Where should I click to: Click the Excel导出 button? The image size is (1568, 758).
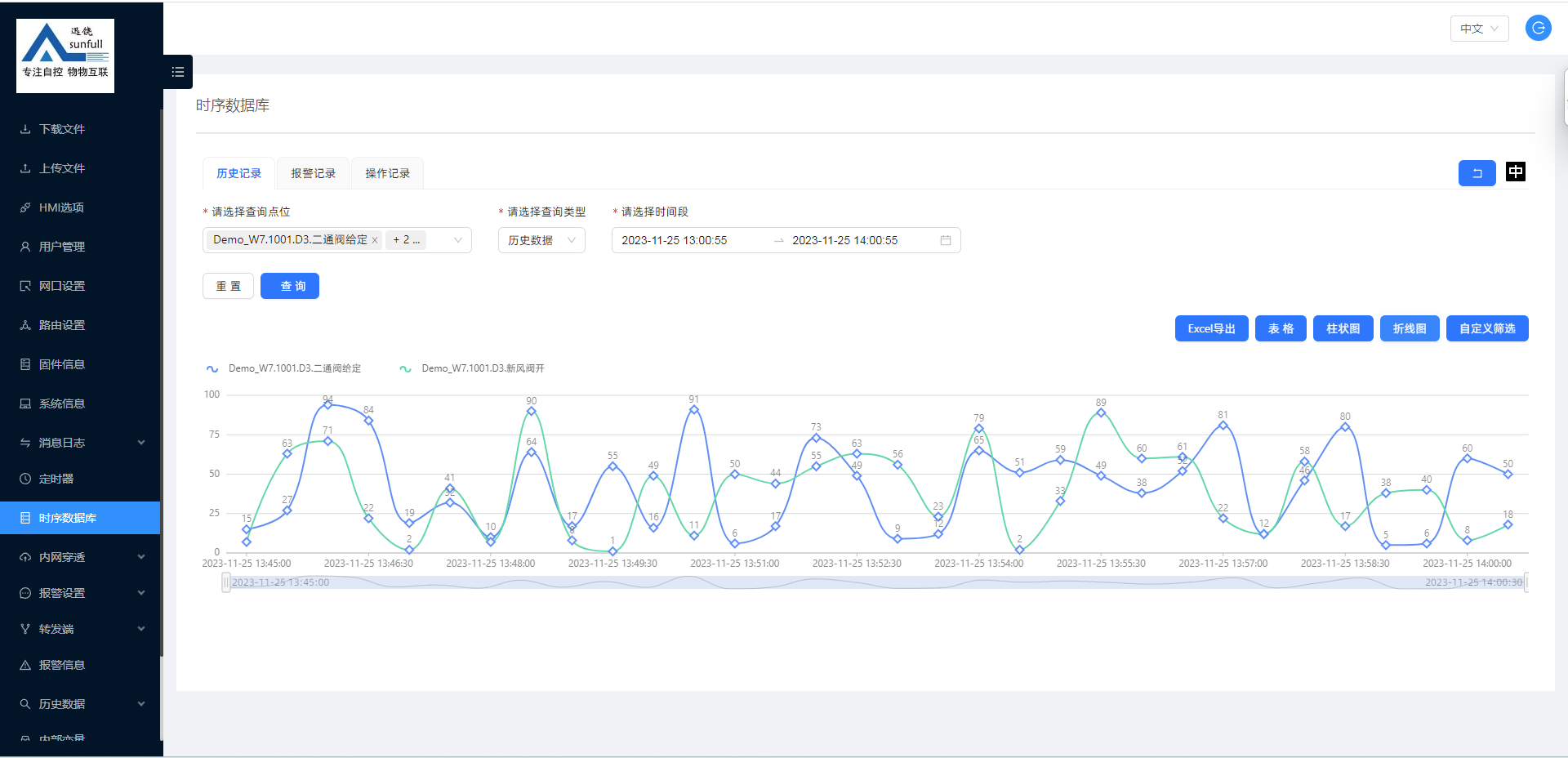[x=1211, y=328]
